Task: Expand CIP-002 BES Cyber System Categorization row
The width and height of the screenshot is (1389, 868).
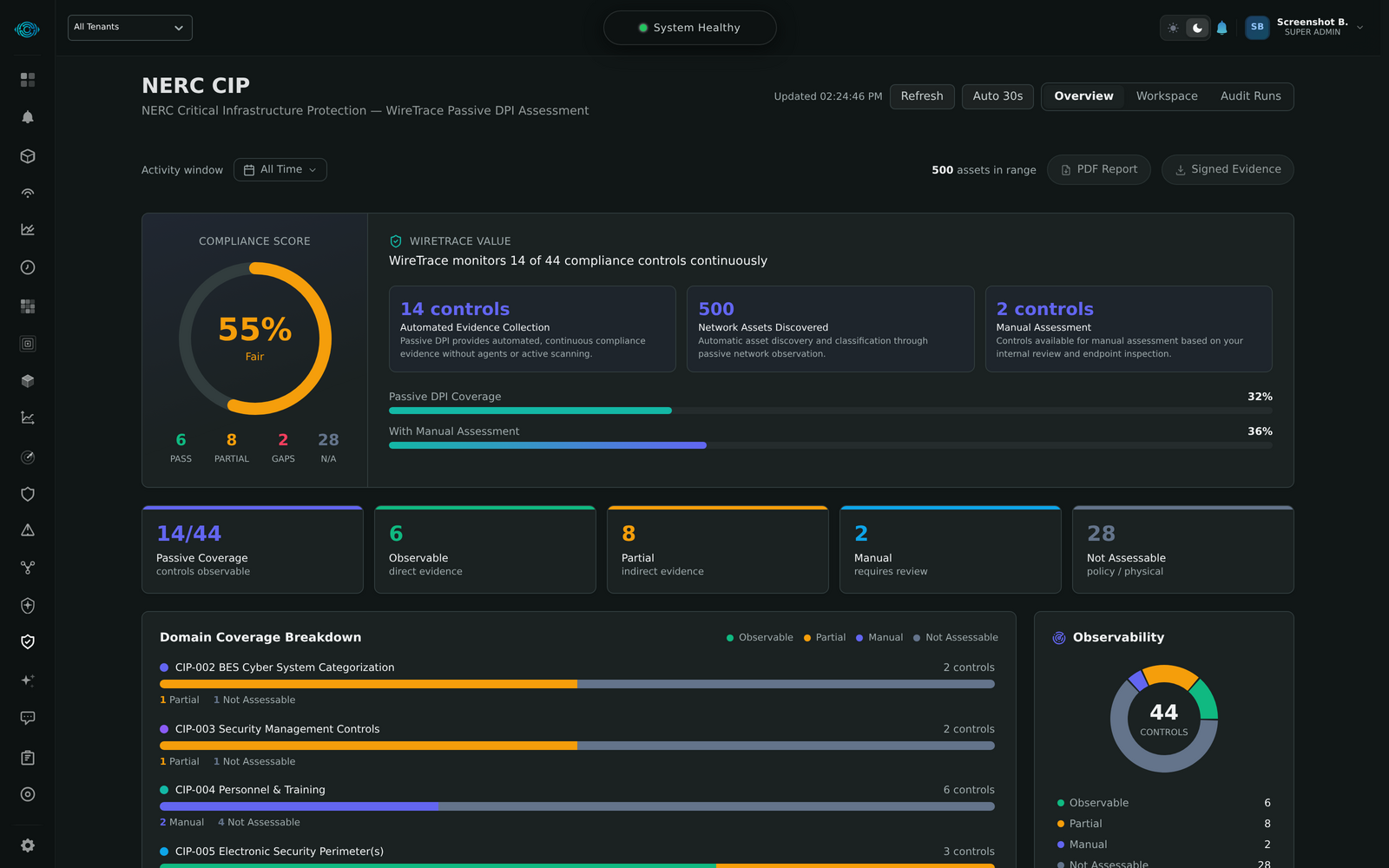Action: (x=577, y=683)
